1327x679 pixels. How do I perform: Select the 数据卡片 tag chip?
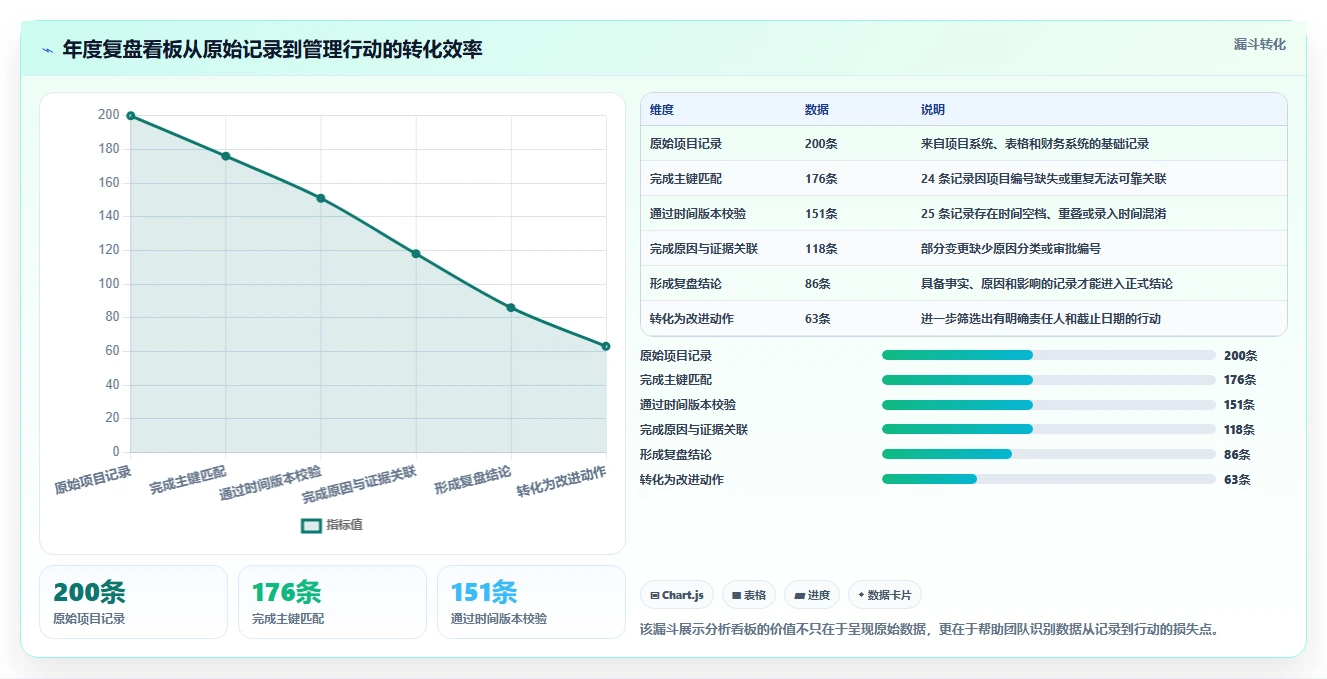click(884, 595)
